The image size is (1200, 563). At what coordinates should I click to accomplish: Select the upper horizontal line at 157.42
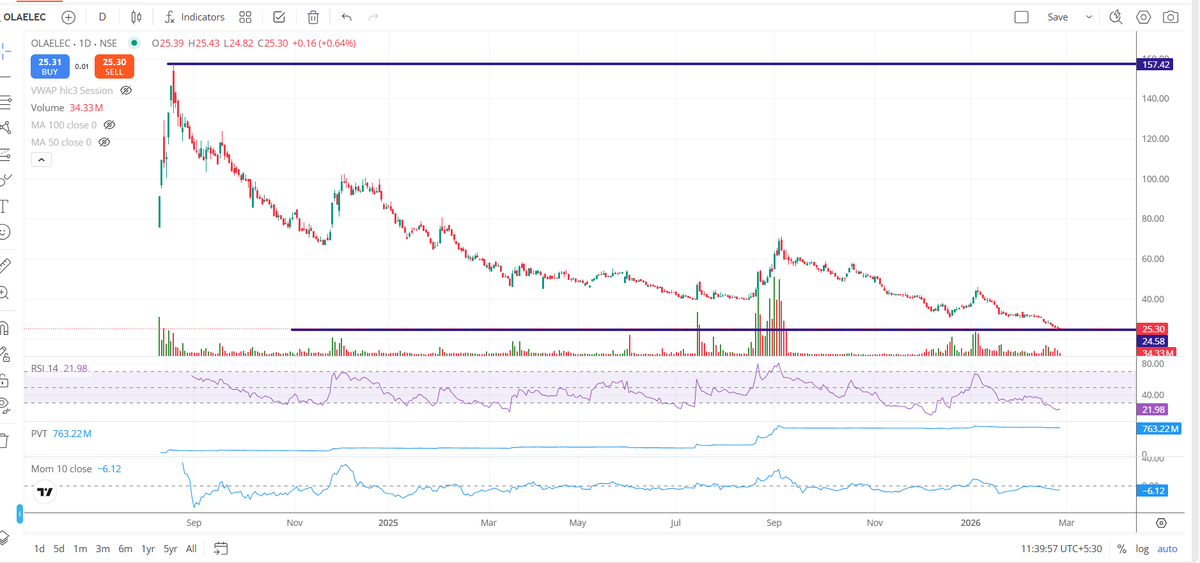(650, 64)
